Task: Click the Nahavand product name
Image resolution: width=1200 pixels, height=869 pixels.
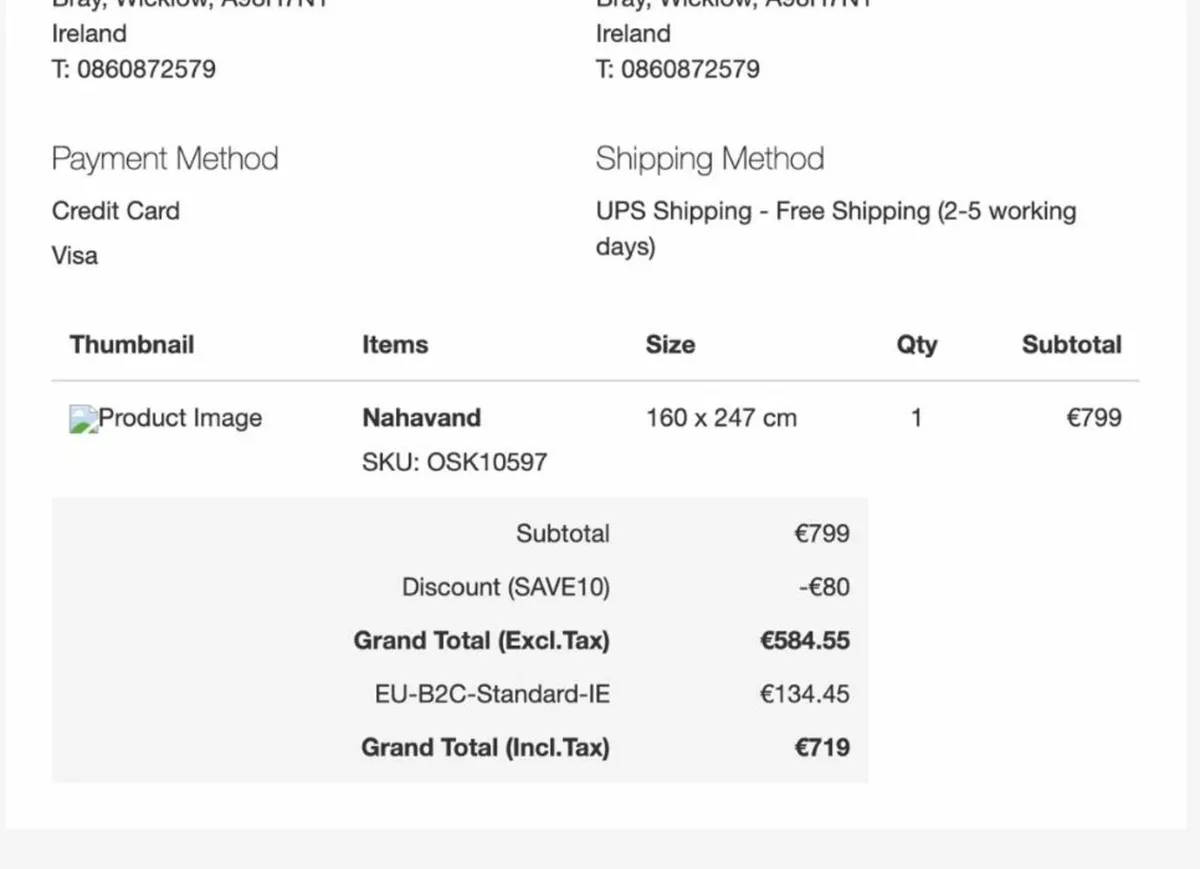Action: coord(421,418)
